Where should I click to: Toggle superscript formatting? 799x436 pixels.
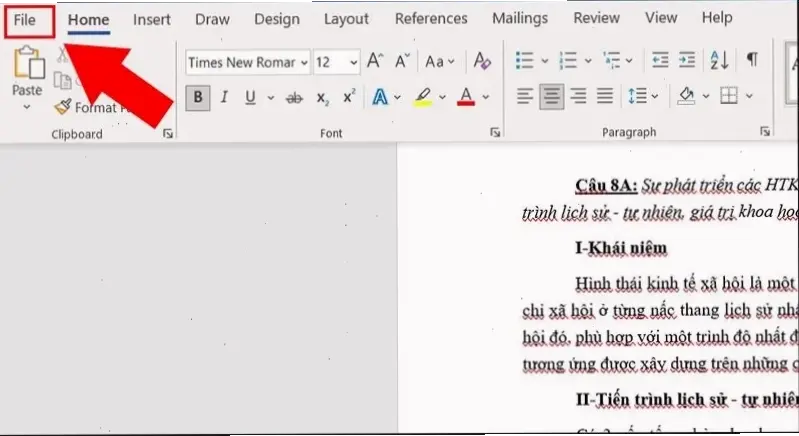[349, 96]
